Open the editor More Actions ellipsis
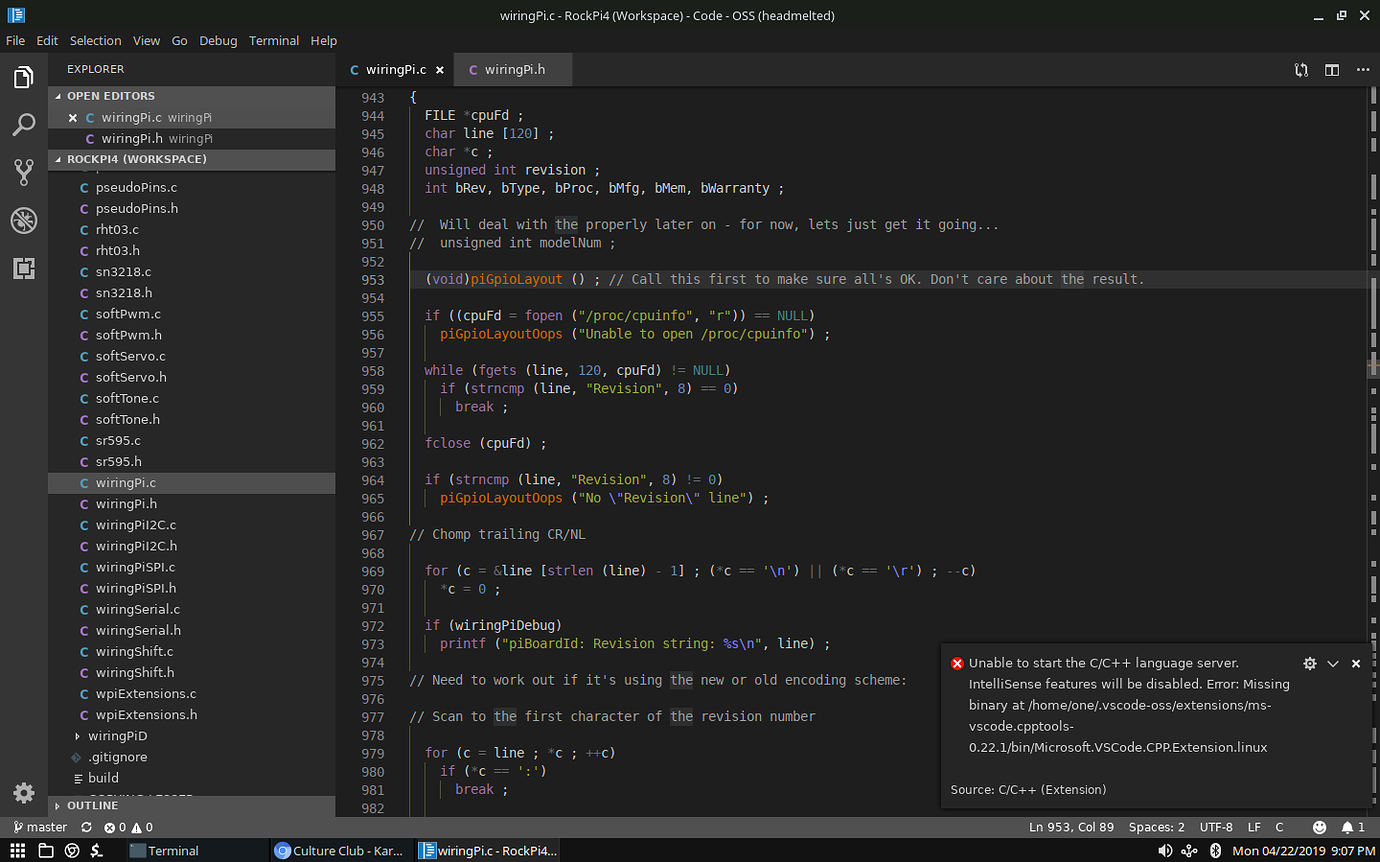Screen dimensions: 1380x862 tap(1363, 70)
